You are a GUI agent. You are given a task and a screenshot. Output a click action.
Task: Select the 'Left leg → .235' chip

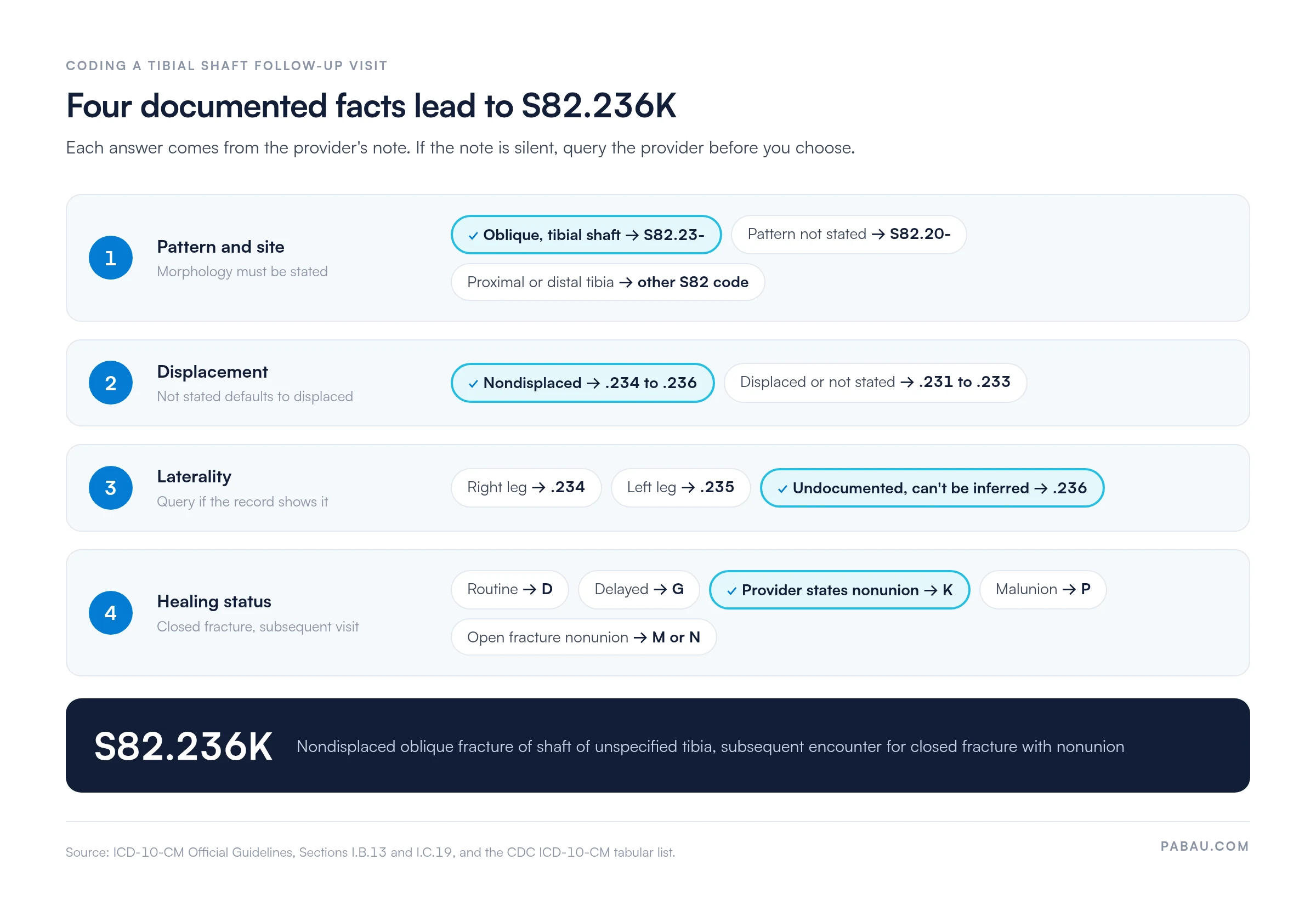coord(680,487)
